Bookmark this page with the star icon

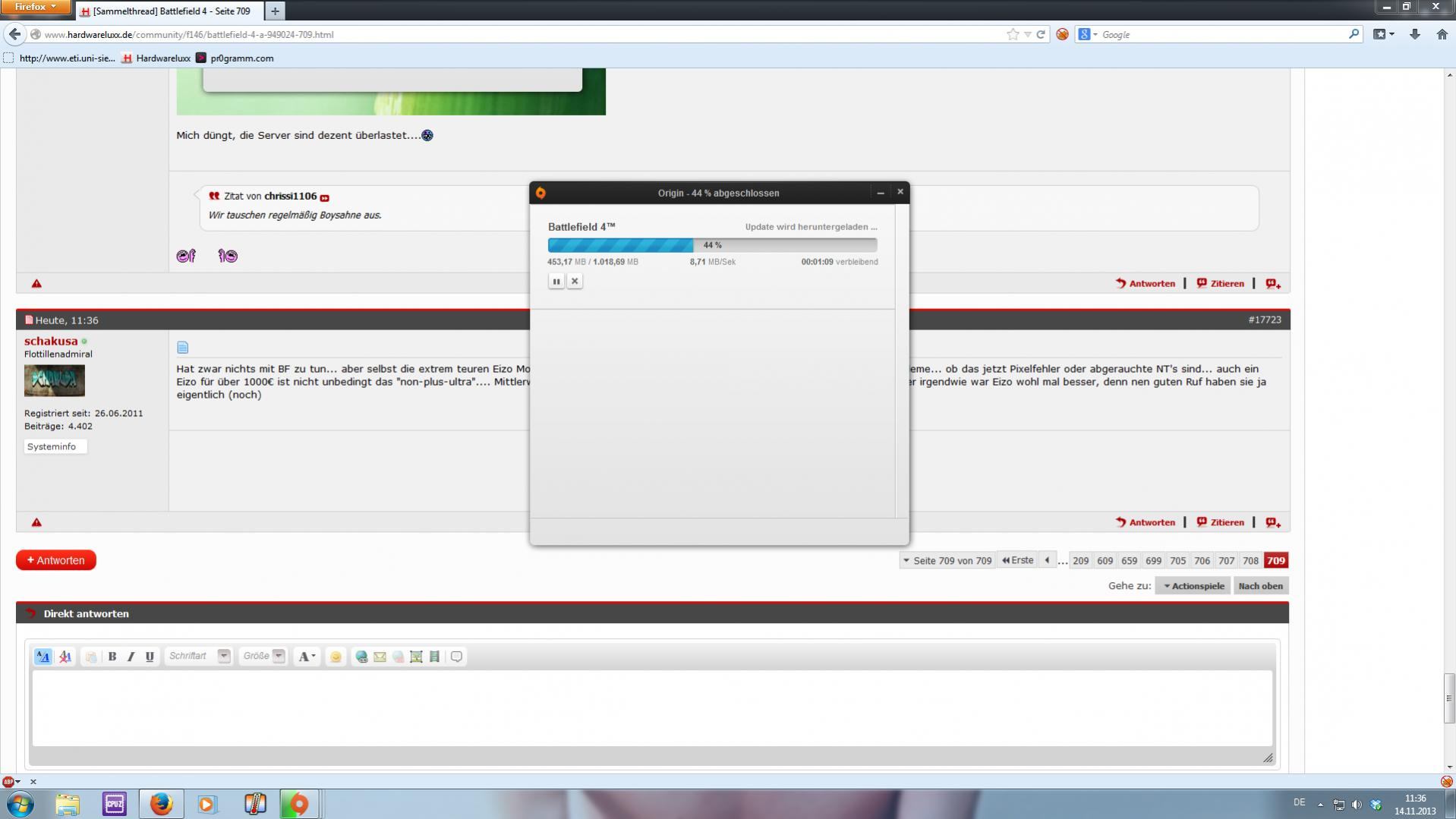[1013, 34]
